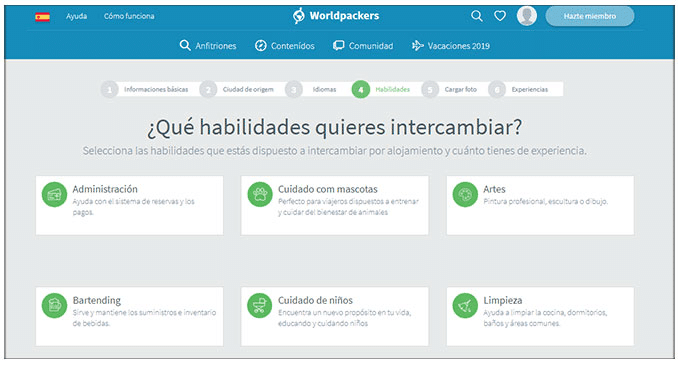This screenshot has height=366, width=678.
Task: Click the Artes palette icon
Action: (465, 195)
